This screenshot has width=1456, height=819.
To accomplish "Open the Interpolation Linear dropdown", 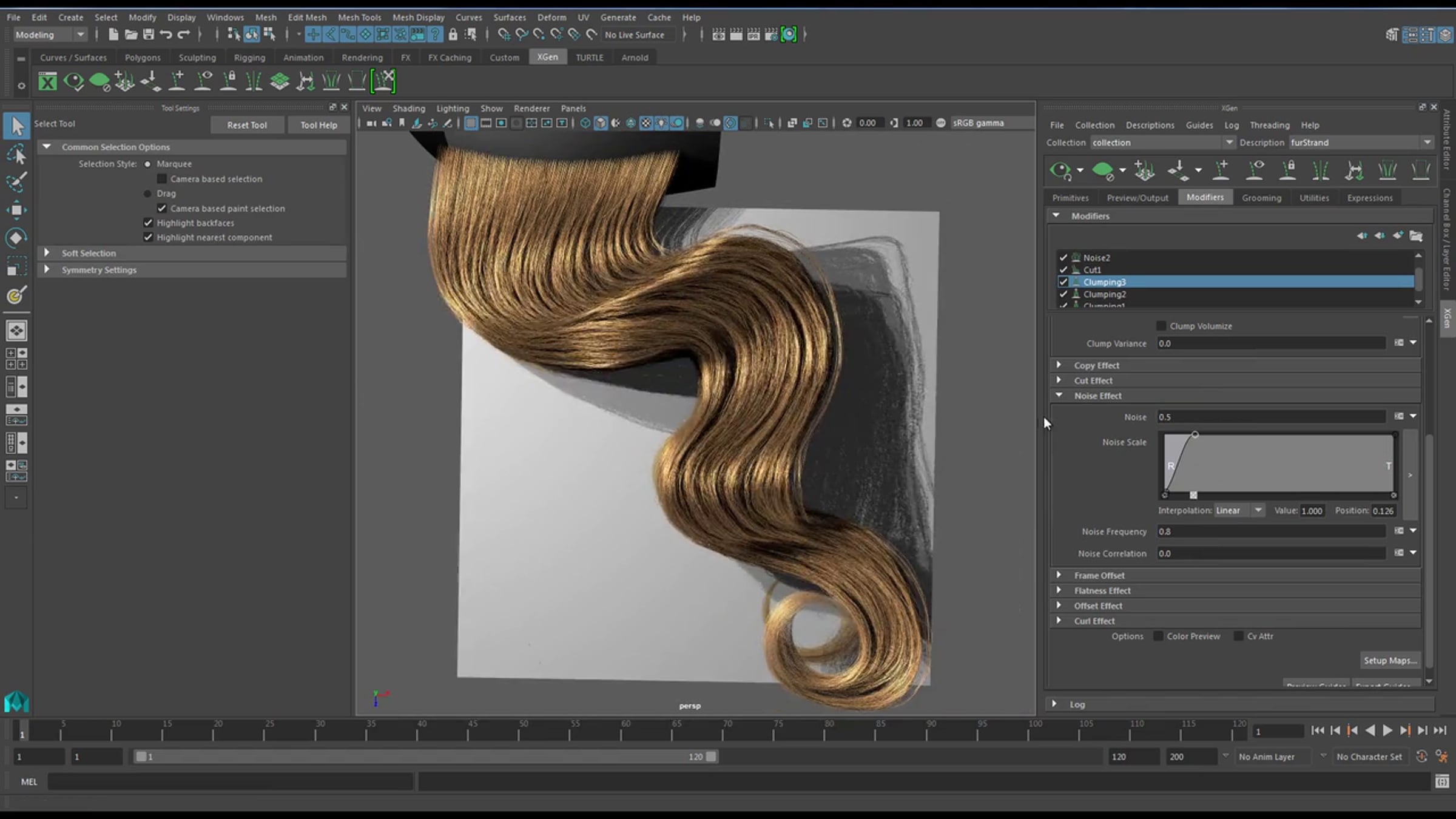I will coord(1239,511).
